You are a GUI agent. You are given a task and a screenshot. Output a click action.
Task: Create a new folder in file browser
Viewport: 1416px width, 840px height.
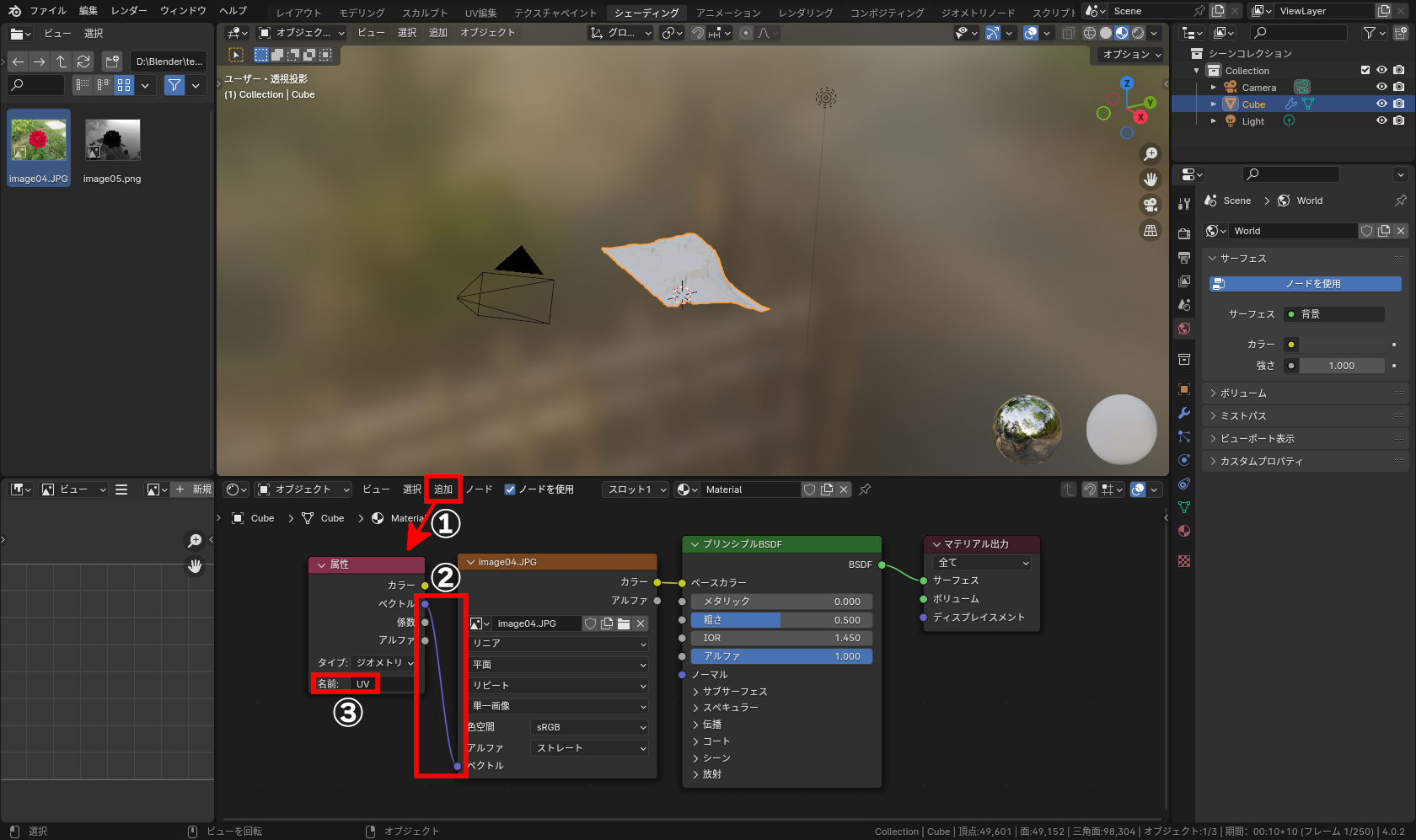pos(112,62)
